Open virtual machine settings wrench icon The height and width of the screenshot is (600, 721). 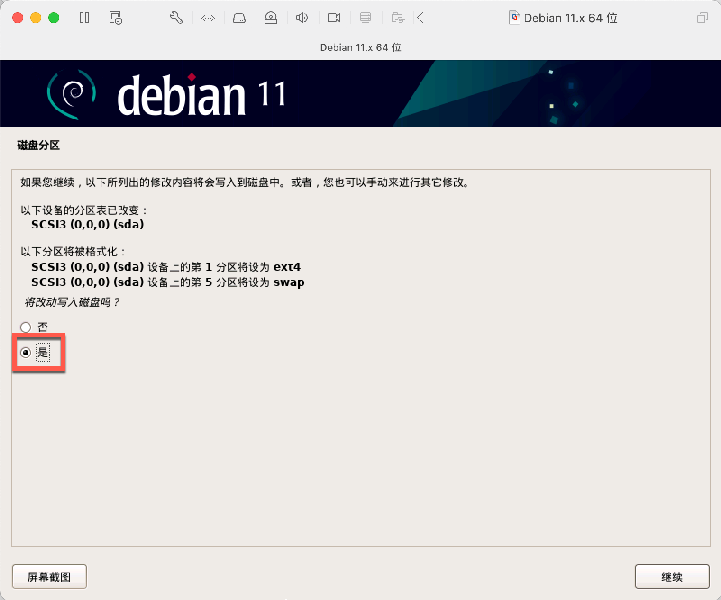coord(176,18)
